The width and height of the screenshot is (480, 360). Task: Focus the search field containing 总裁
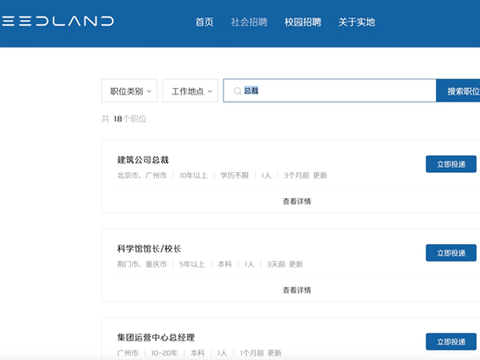click(330, 90)
